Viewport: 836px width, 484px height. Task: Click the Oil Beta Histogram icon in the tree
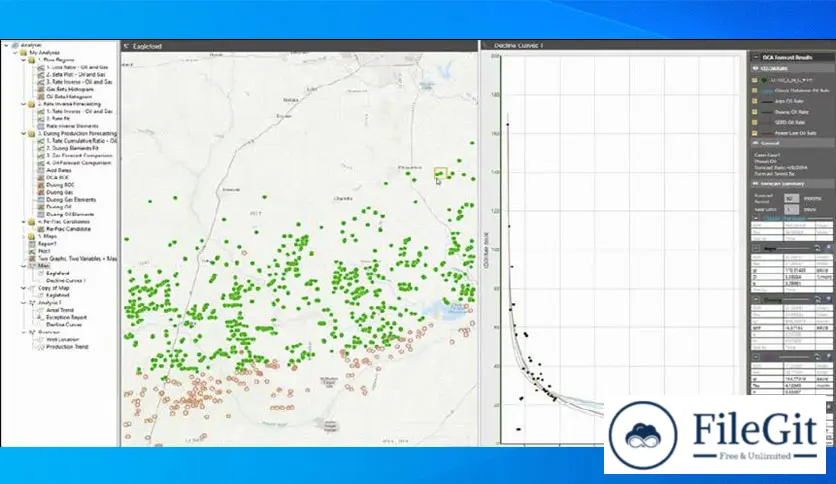pyautogui.click(x=41, y=96)
